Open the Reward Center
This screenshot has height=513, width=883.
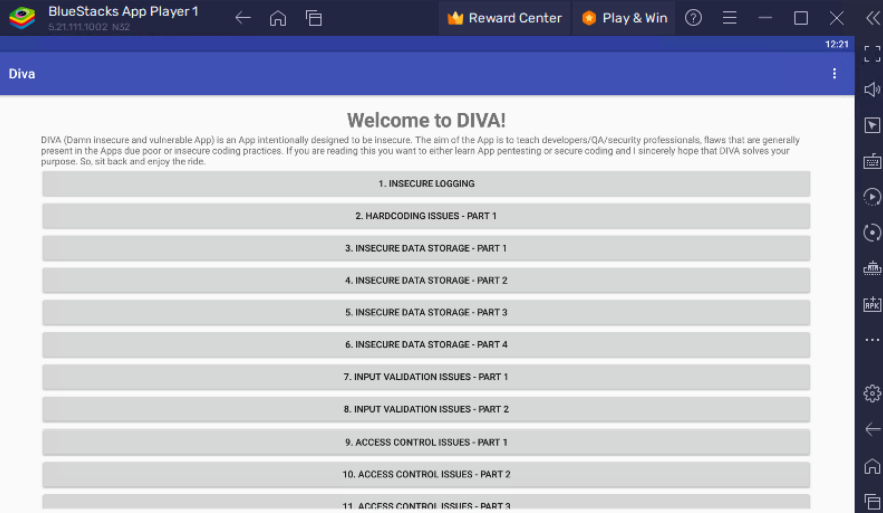click(504, 18)
